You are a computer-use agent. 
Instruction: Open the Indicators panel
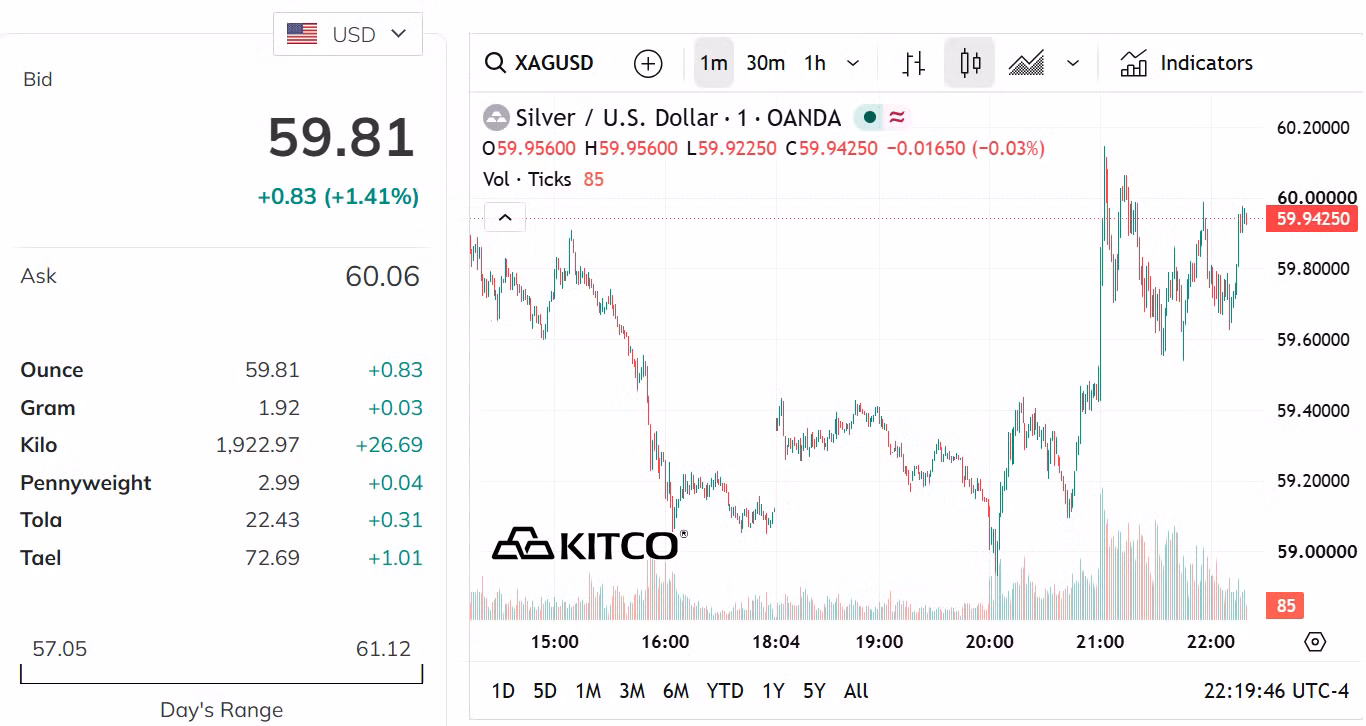tap(1186, 63)
